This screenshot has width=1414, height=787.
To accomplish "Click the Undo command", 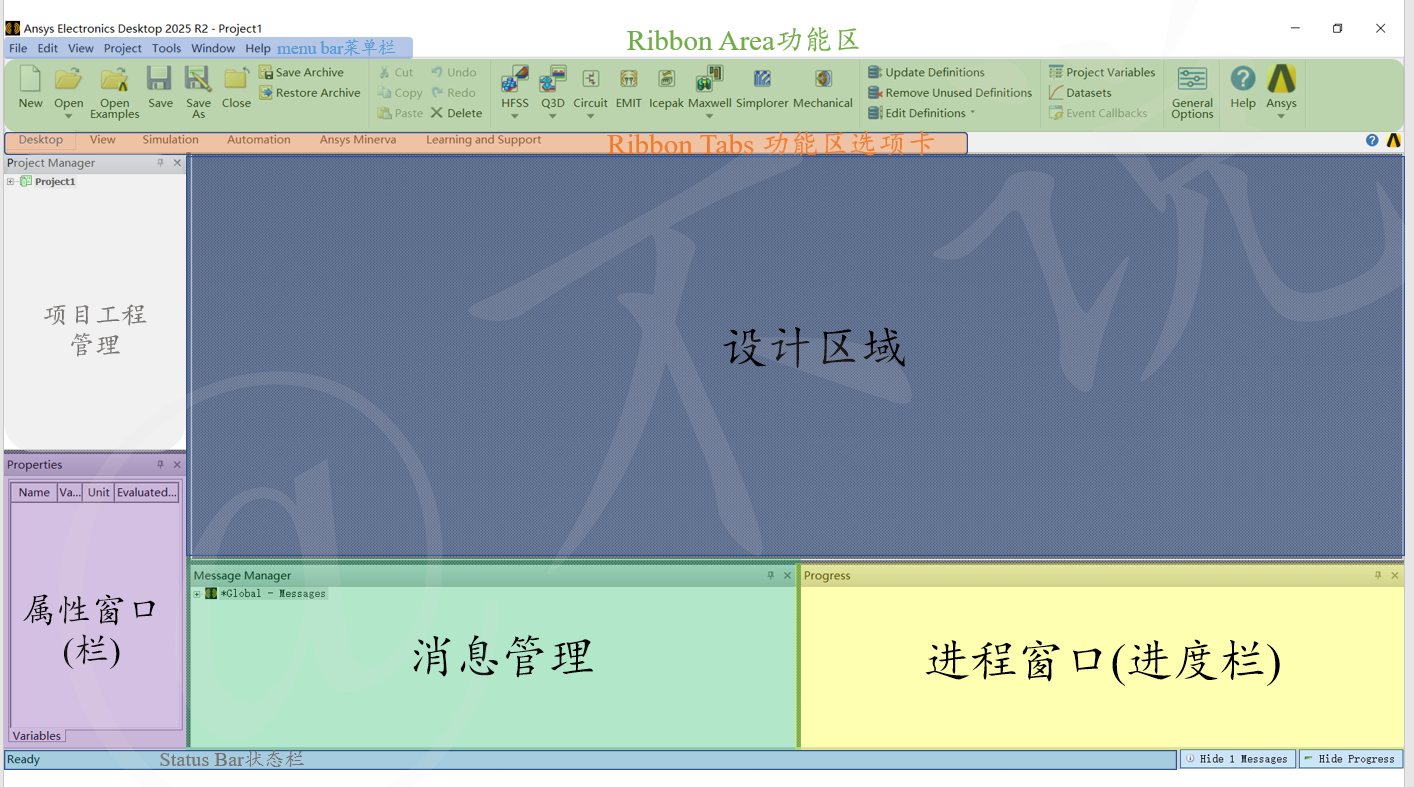I will tap(454, 72).
